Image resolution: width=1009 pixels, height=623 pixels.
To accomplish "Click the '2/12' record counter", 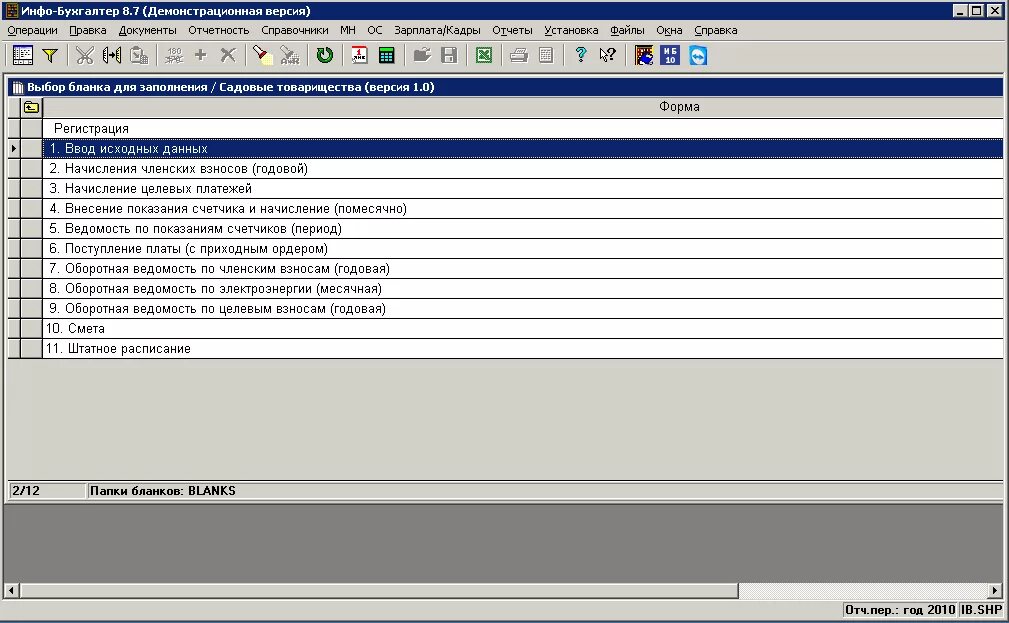I will coord(46,491).
